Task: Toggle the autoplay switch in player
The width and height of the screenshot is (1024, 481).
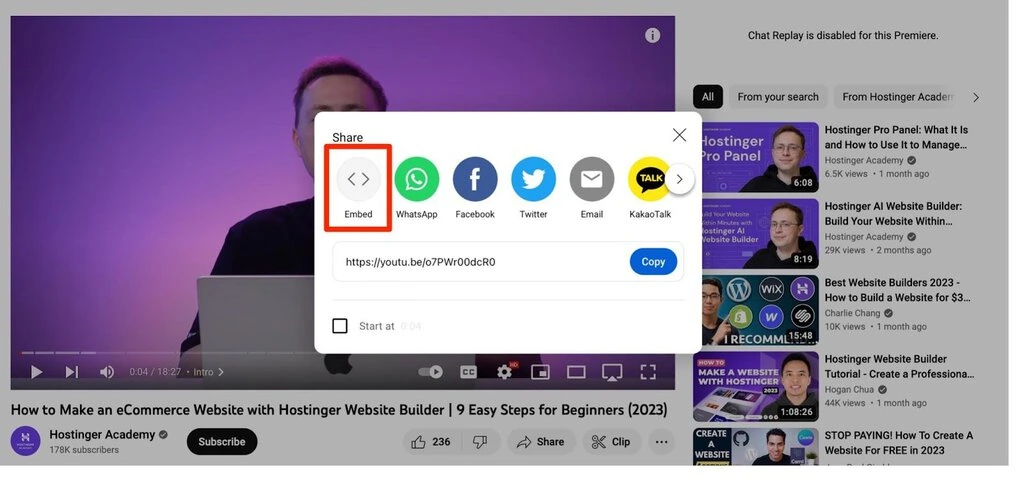Action: 430,372
